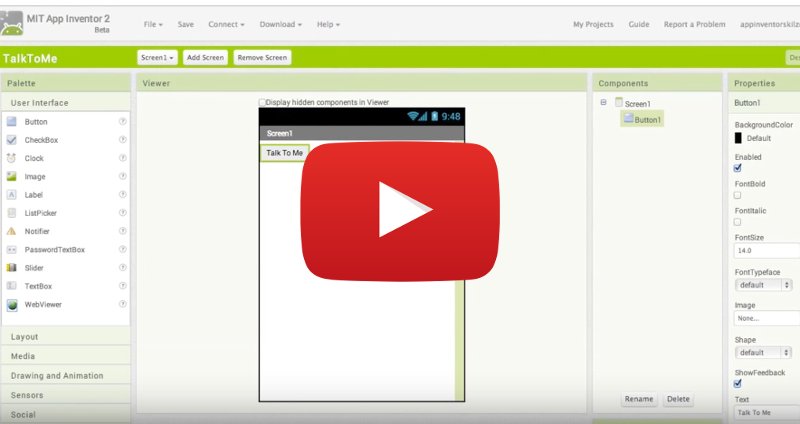Toggle the FontBold checkbox

coord(737,195)
